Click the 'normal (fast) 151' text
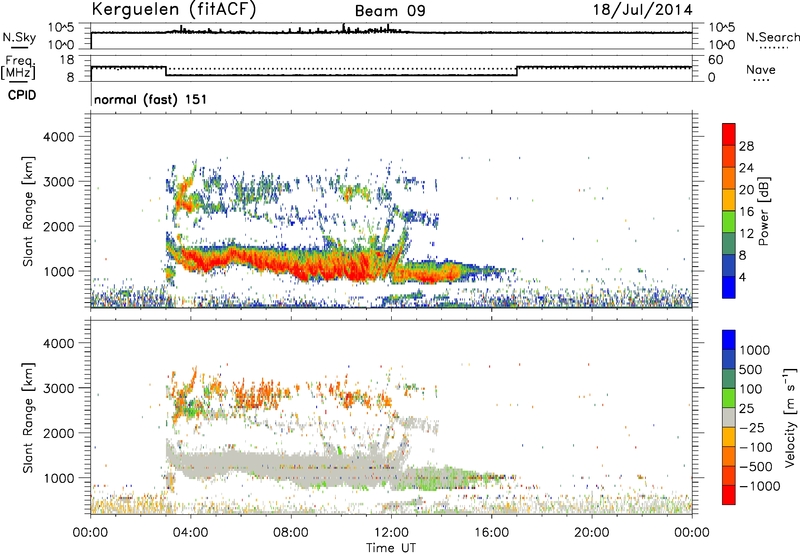Image resolution: width=800 pixels, height=554 pixels. point(151,99)
